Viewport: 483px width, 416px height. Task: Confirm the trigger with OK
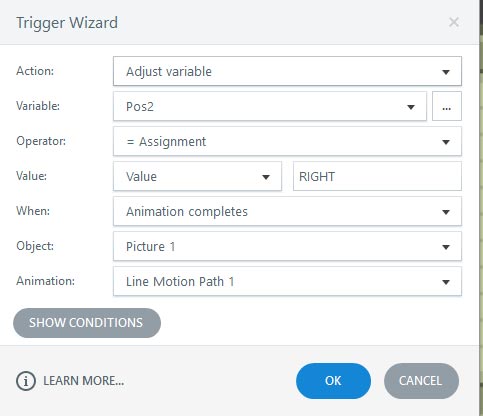coord(333,381)
